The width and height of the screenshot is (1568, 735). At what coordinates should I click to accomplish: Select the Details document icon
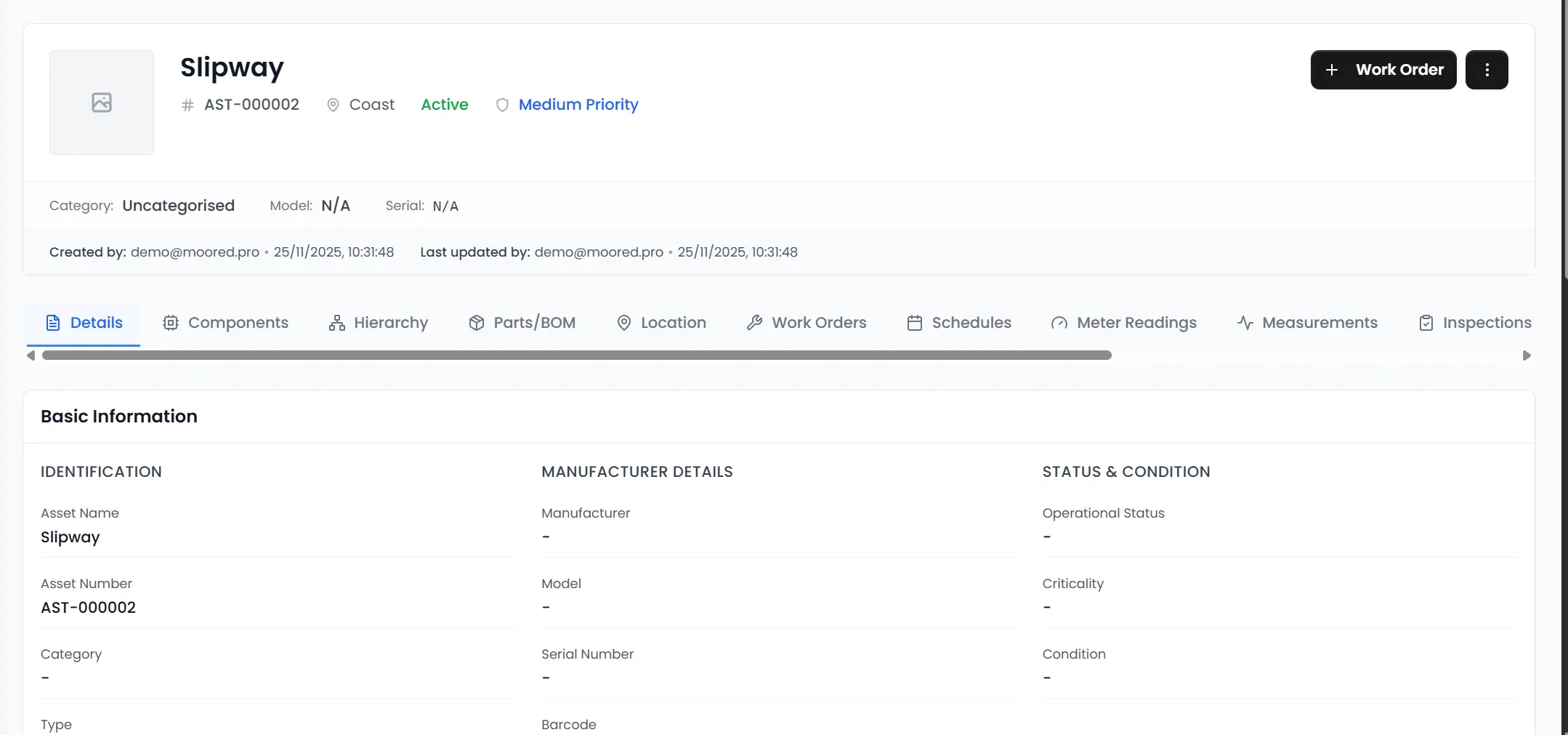coord(54,322)
